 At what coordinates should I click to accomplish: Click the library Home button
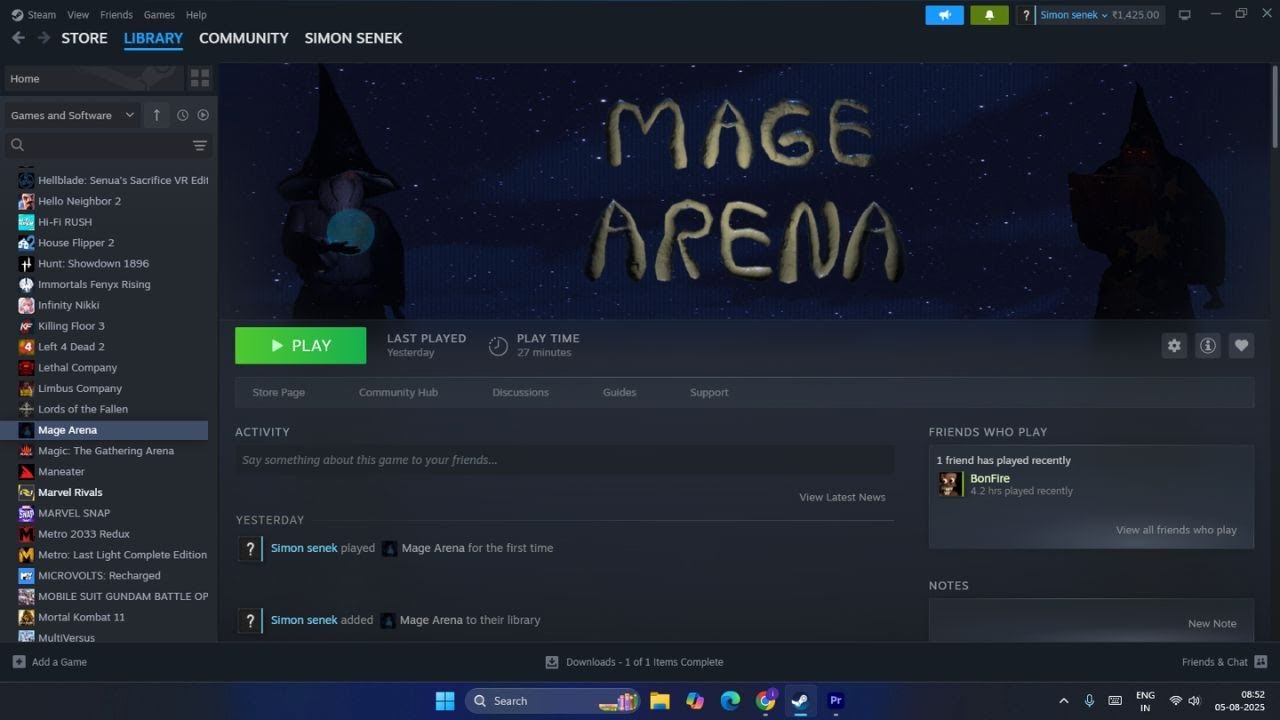[x=95, y=79]
